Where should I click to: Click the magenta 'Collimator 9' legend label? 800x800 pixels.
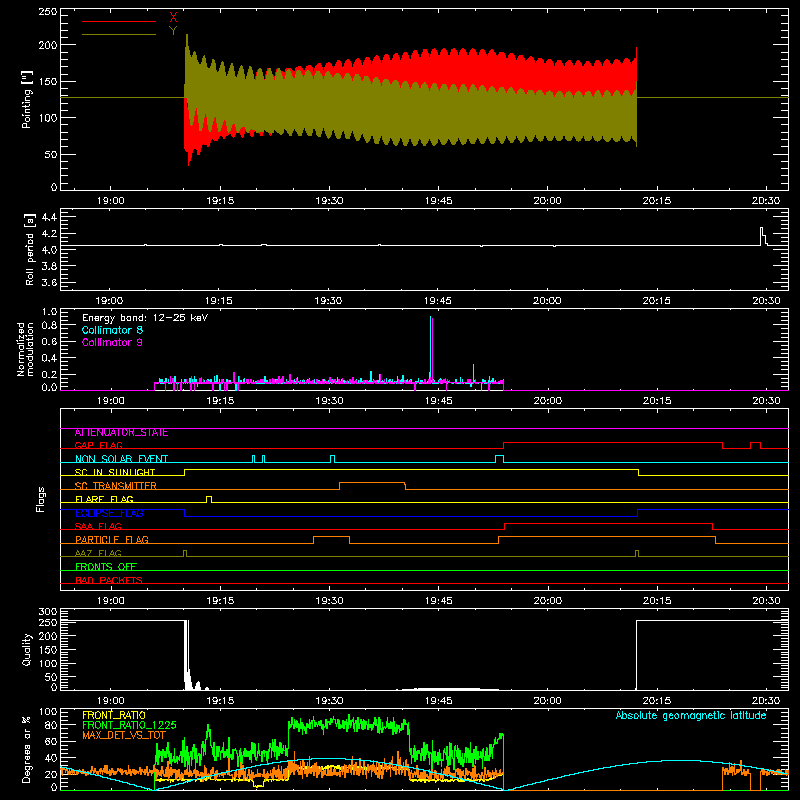(112, 342)
